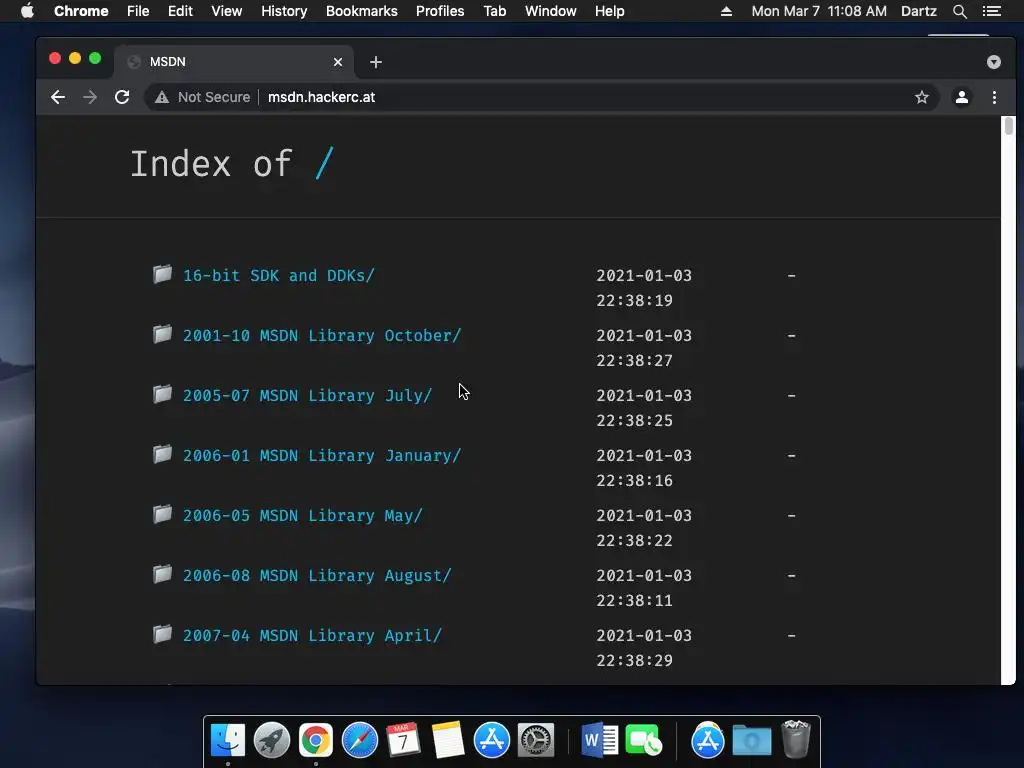1024x768 pixels.
Task: Open System Preferences from the Dock
Action: tap(536, 740)
